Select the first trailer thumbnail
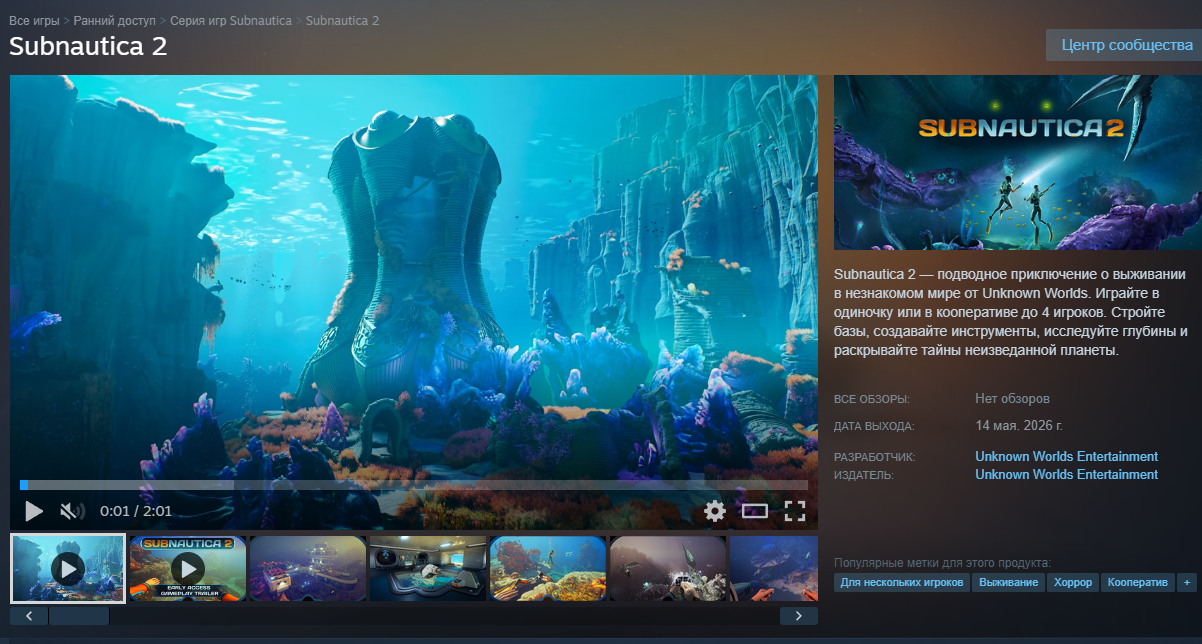 coord(68,568)
